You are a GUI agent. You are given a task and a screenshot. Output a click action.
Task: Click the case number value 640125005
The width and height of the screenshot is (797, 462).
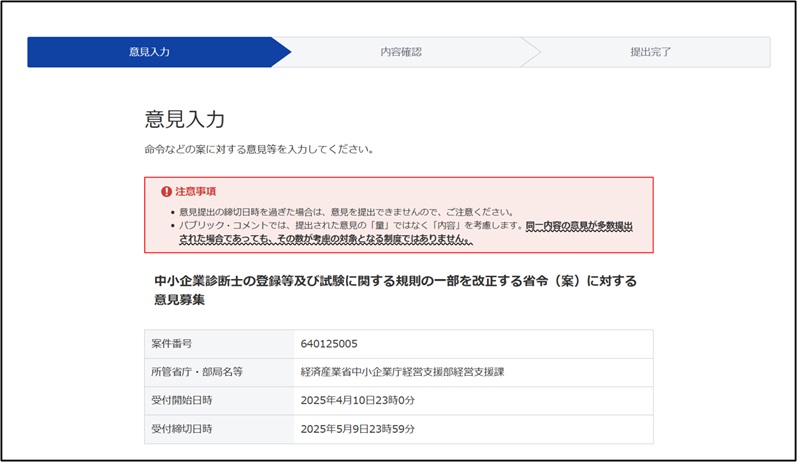coord(329,344)
